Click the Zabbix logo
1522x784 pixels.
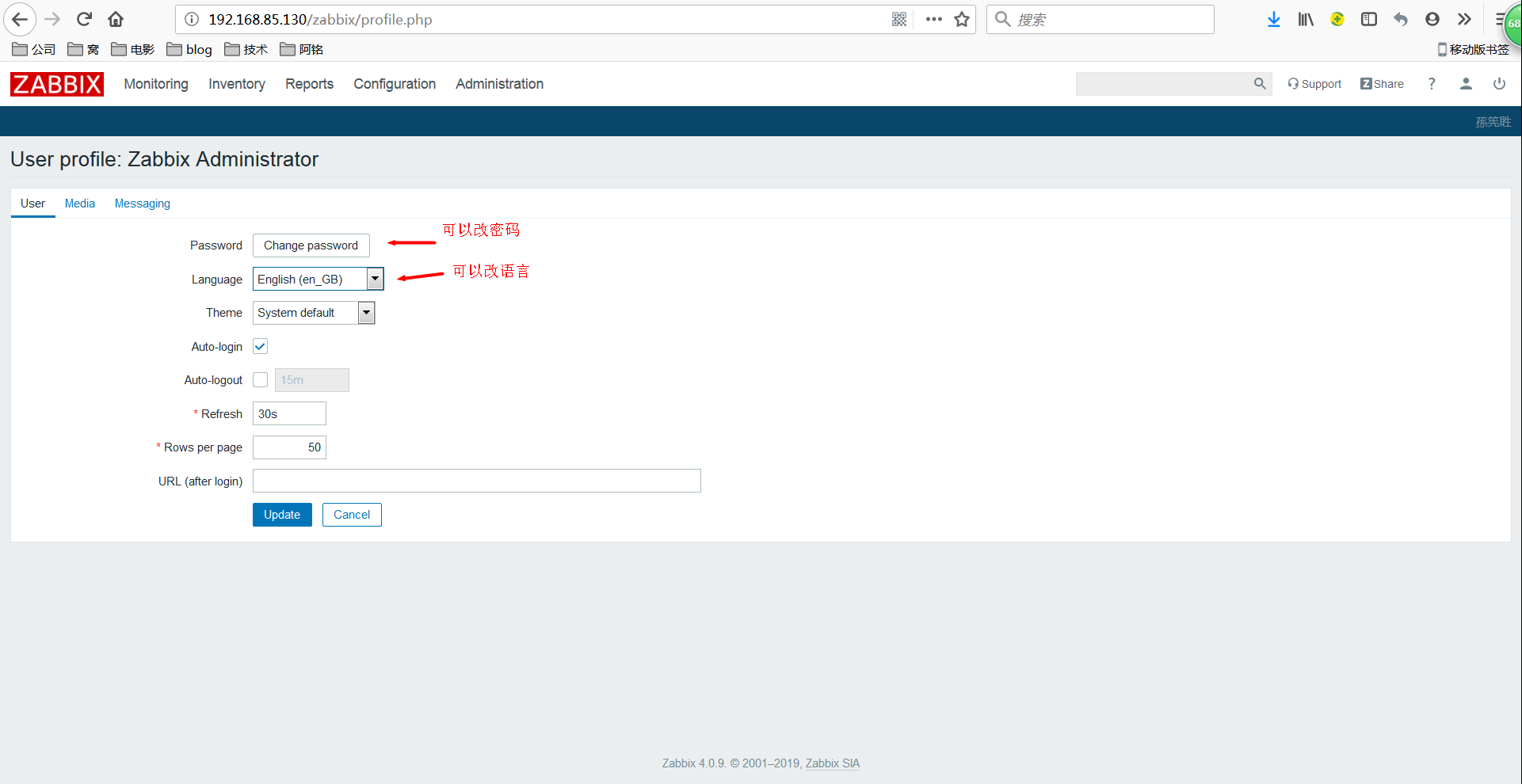click(x=56, y=84)
